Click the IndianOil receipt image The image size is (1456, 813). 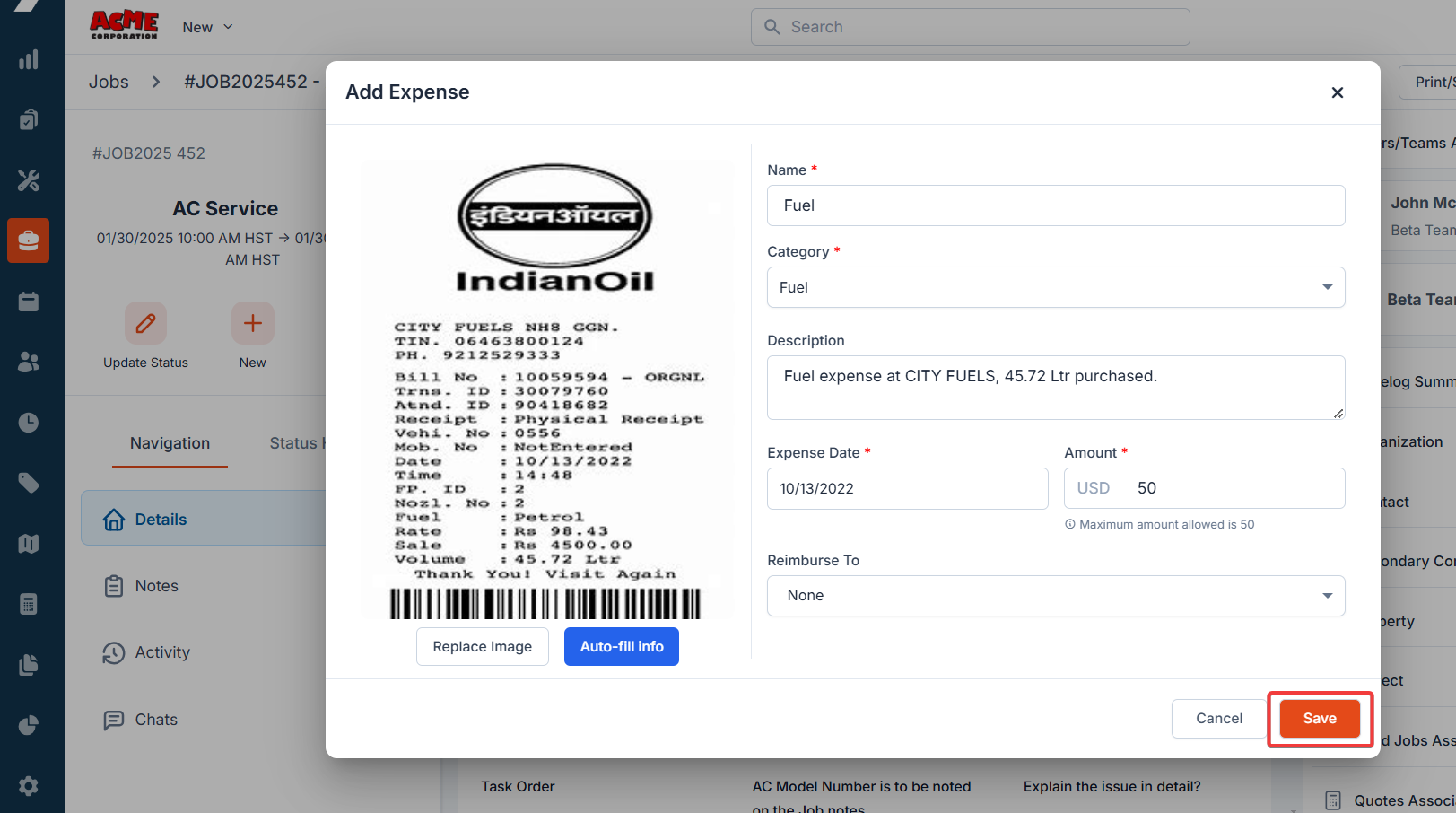pyautogui.click(x=547, y=390)
